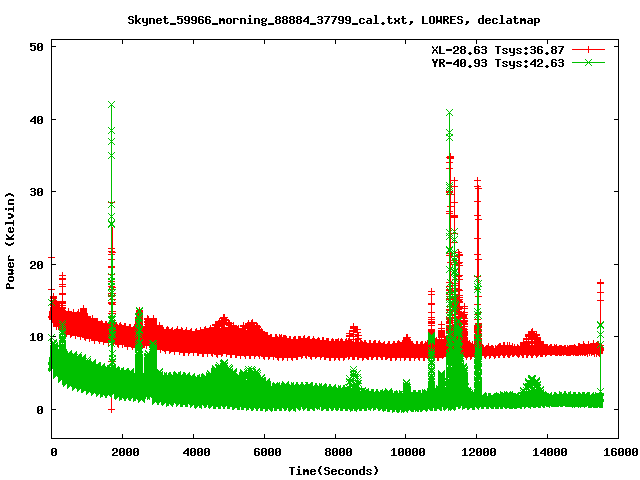Click x-axis tick label 14000
Image resolution: width=640 pixels, height=480 pixels.
point(550,452)
